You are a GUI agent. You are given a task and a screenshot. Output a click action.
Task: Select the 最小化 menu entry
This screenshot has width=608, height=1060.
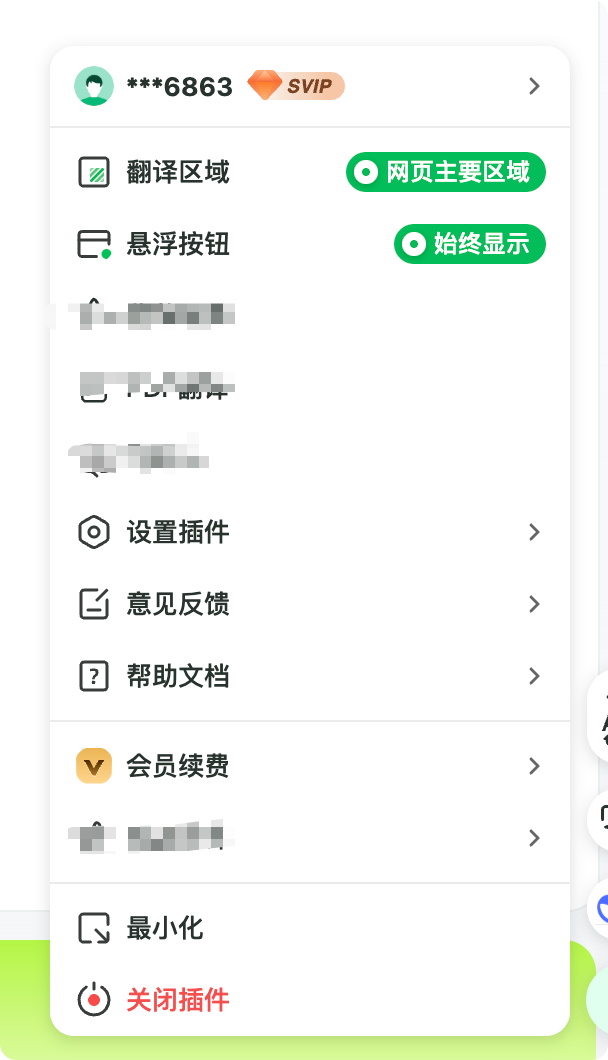pos(165,928)
